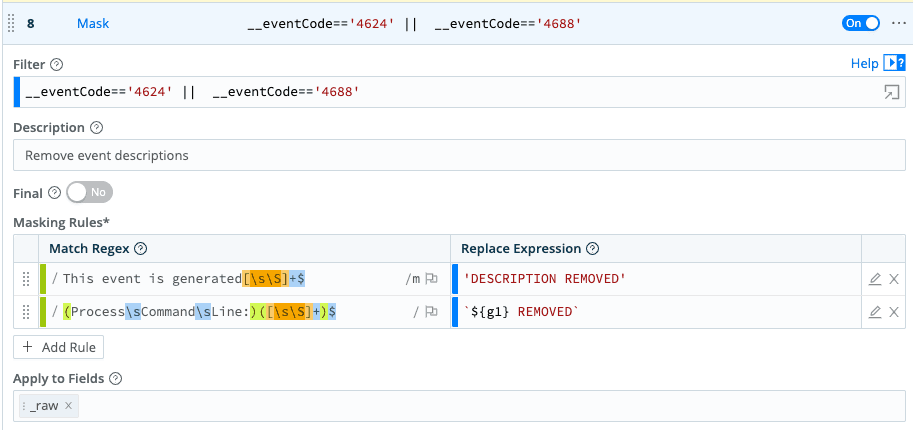Click the Description help question mark icon

click(97, 128)
